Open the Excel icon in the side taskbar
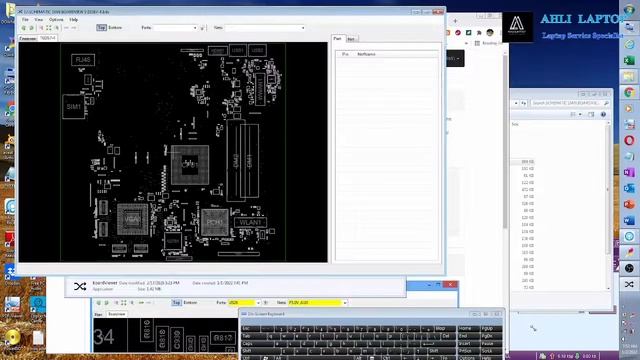 coord(629,61)
